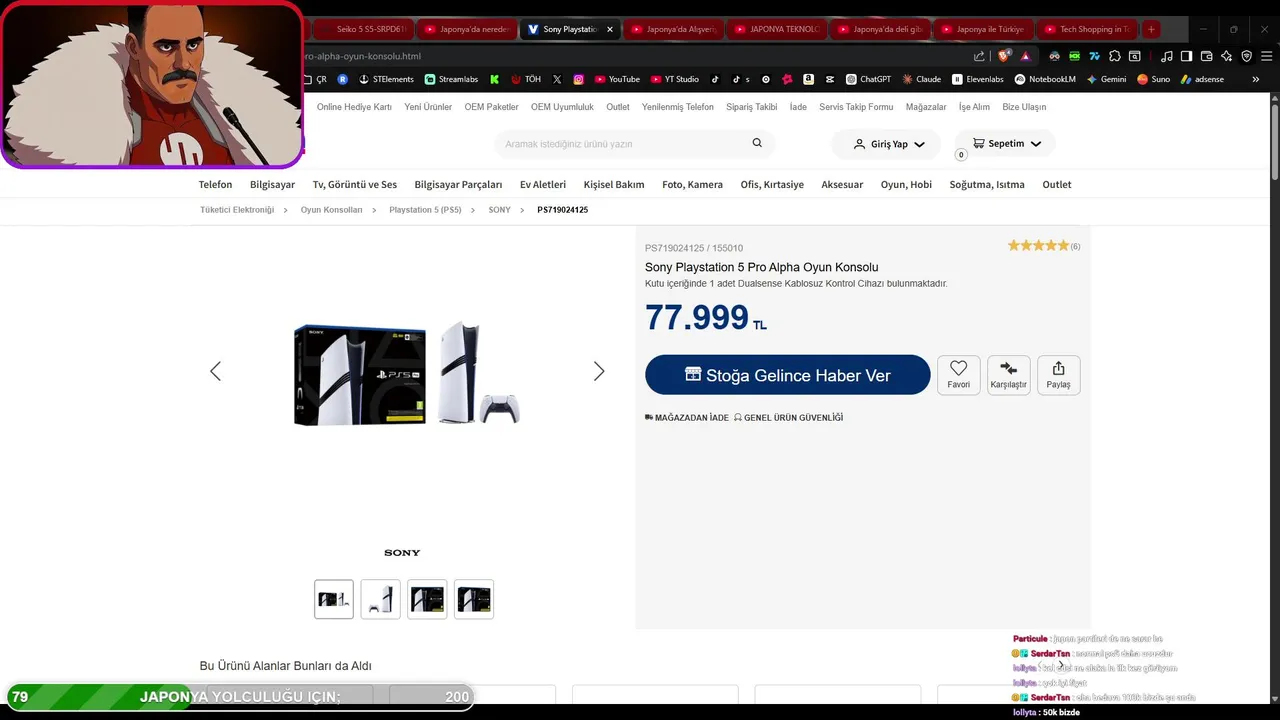
Task: Open the Elevenlabs bookmark
Action: [x=978, y=79]
